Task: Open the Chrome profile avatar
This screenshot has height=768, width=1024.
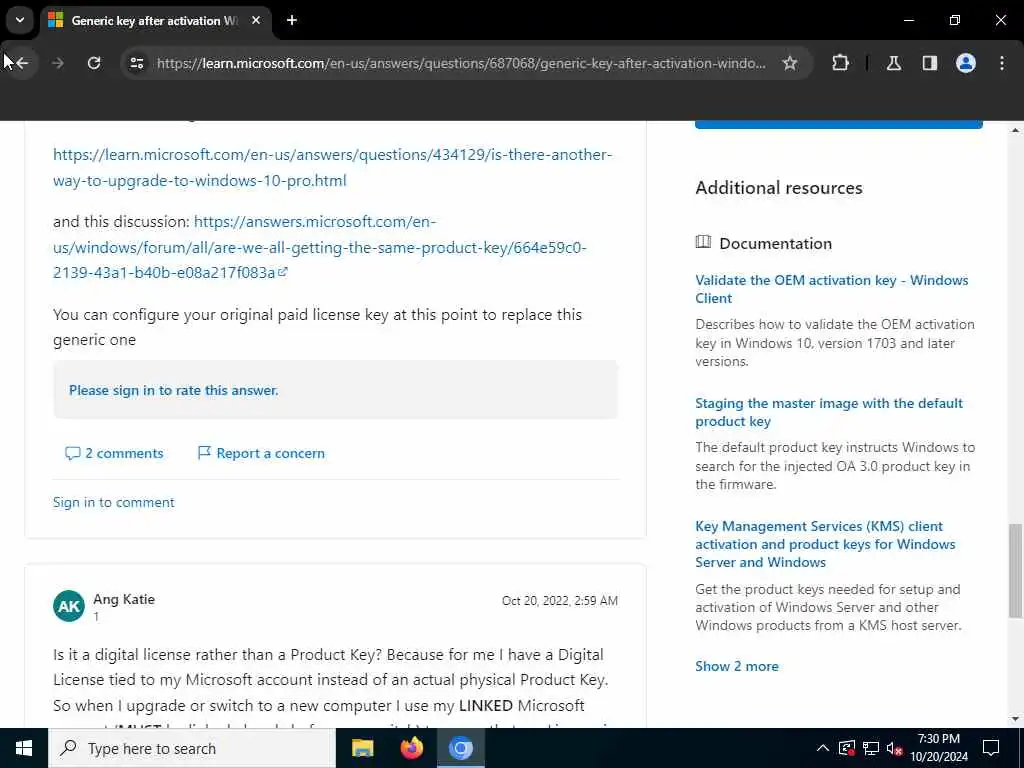Action: point(965,63)
